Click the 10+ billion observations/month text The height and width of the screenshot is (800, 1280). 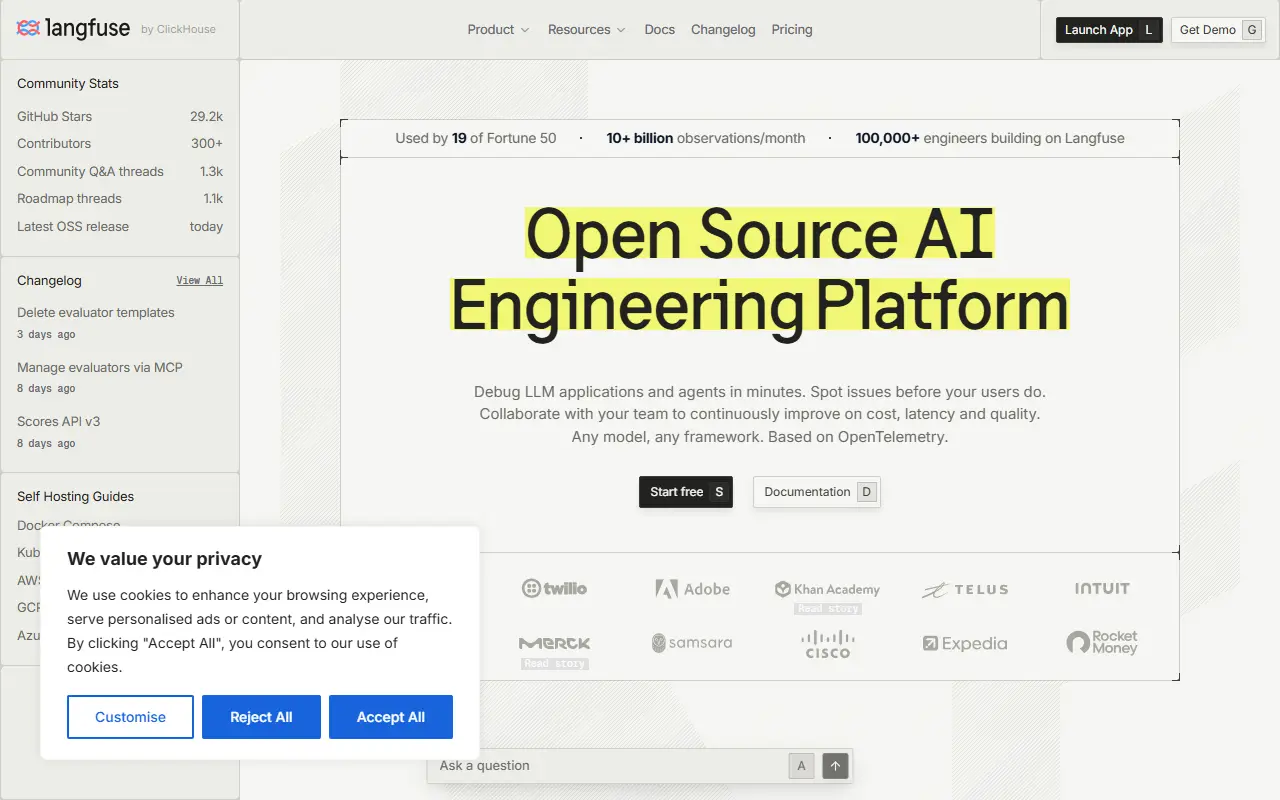tap(706, 139)
